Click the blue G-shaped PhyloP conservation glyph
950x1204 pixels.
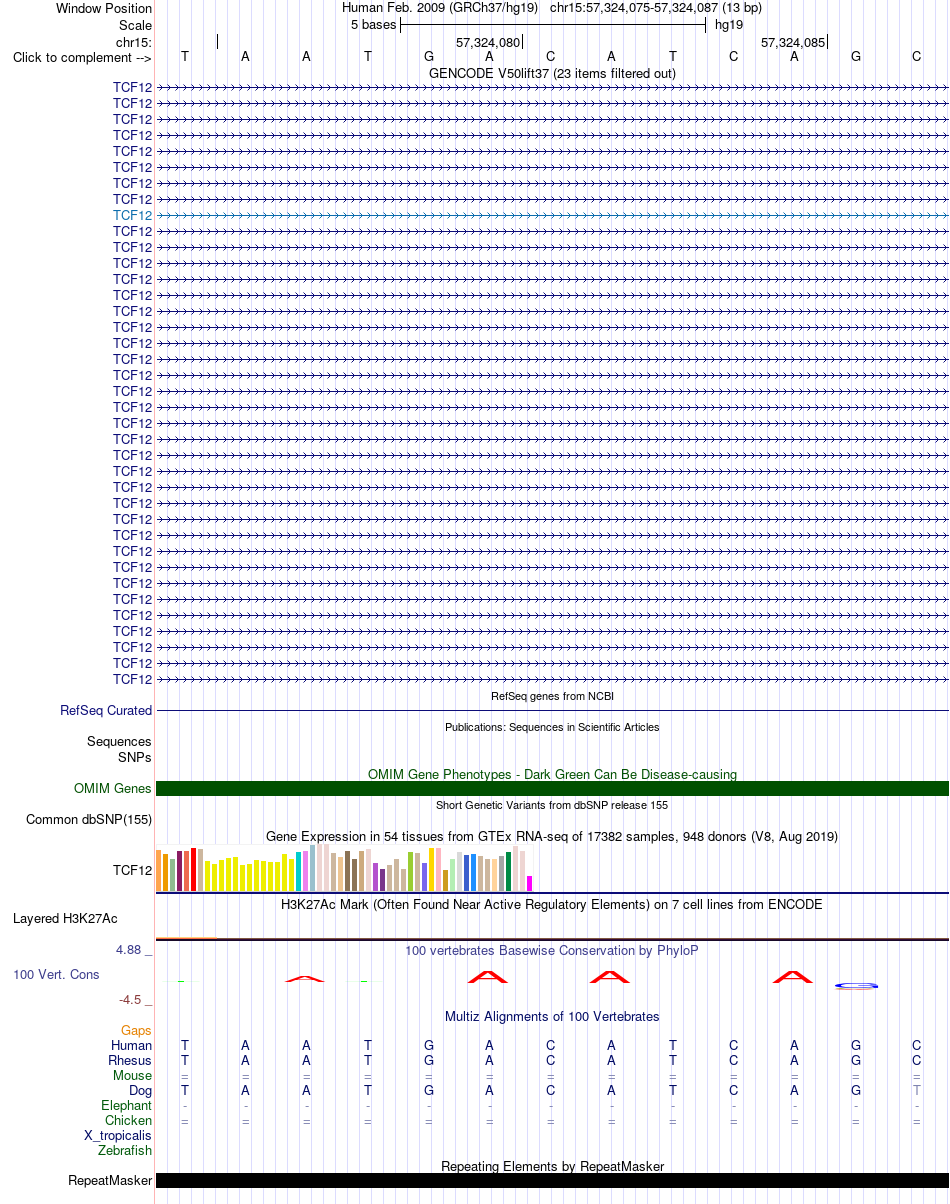pyautogui.click(x=857, y=986)
